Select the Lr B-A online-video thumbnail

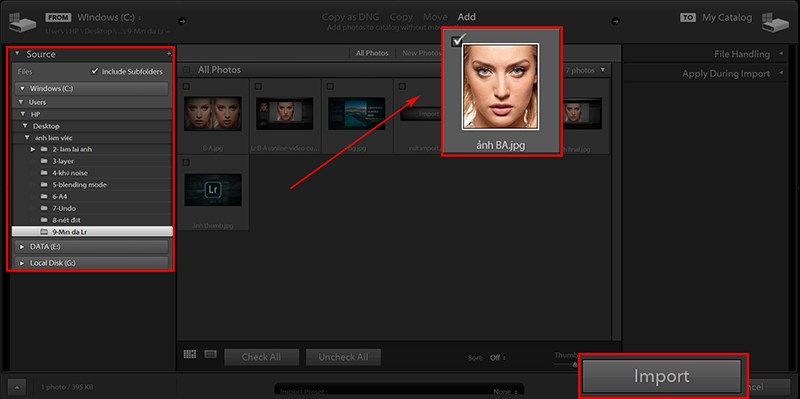285,114
